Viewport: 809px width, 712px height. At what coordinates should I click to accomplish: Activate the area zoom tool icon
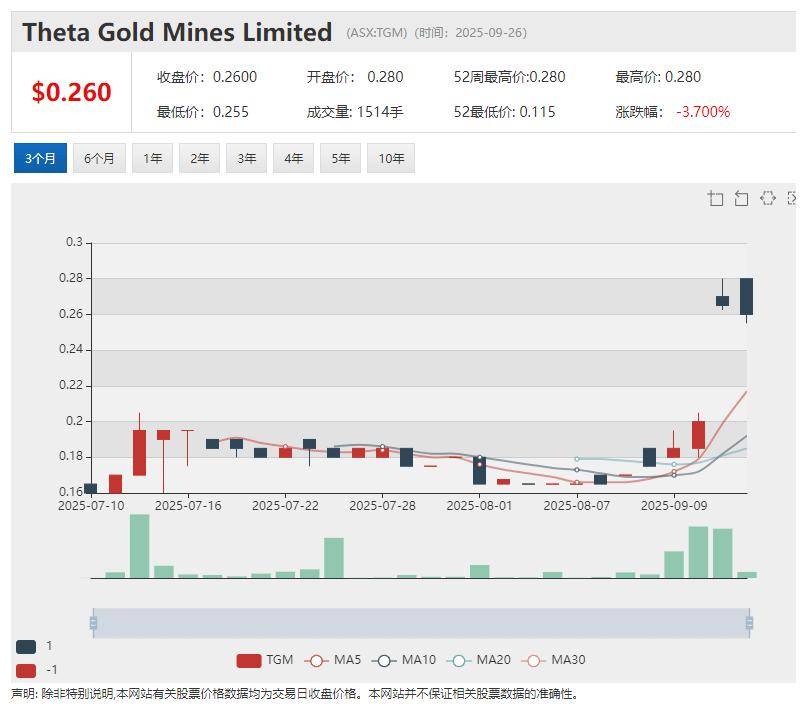pos(715,198)
